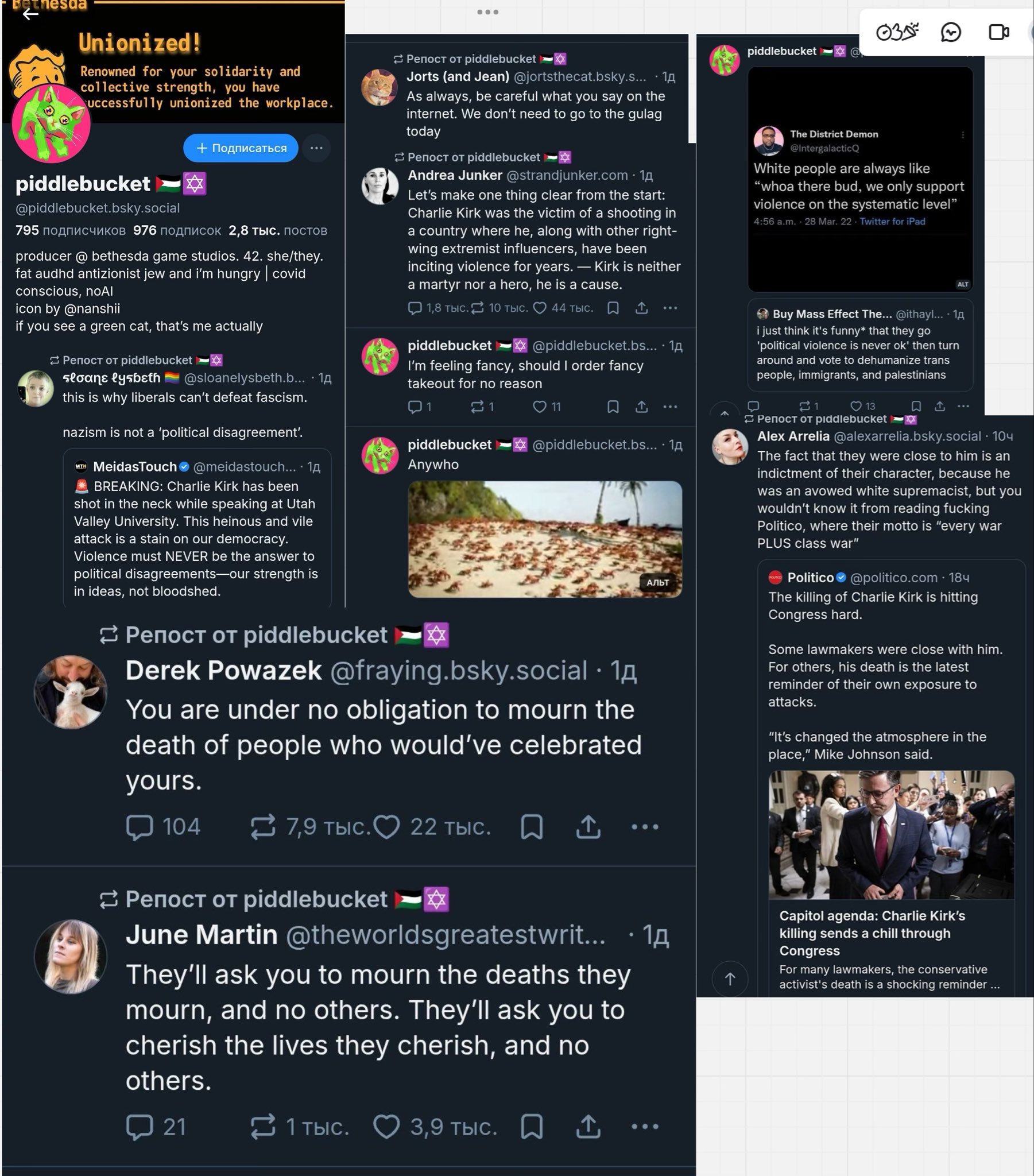1034x1176 pixels.
Task: Open Politico article thumbnail of Mike Johnson
Action: click(x=890, y=835)
